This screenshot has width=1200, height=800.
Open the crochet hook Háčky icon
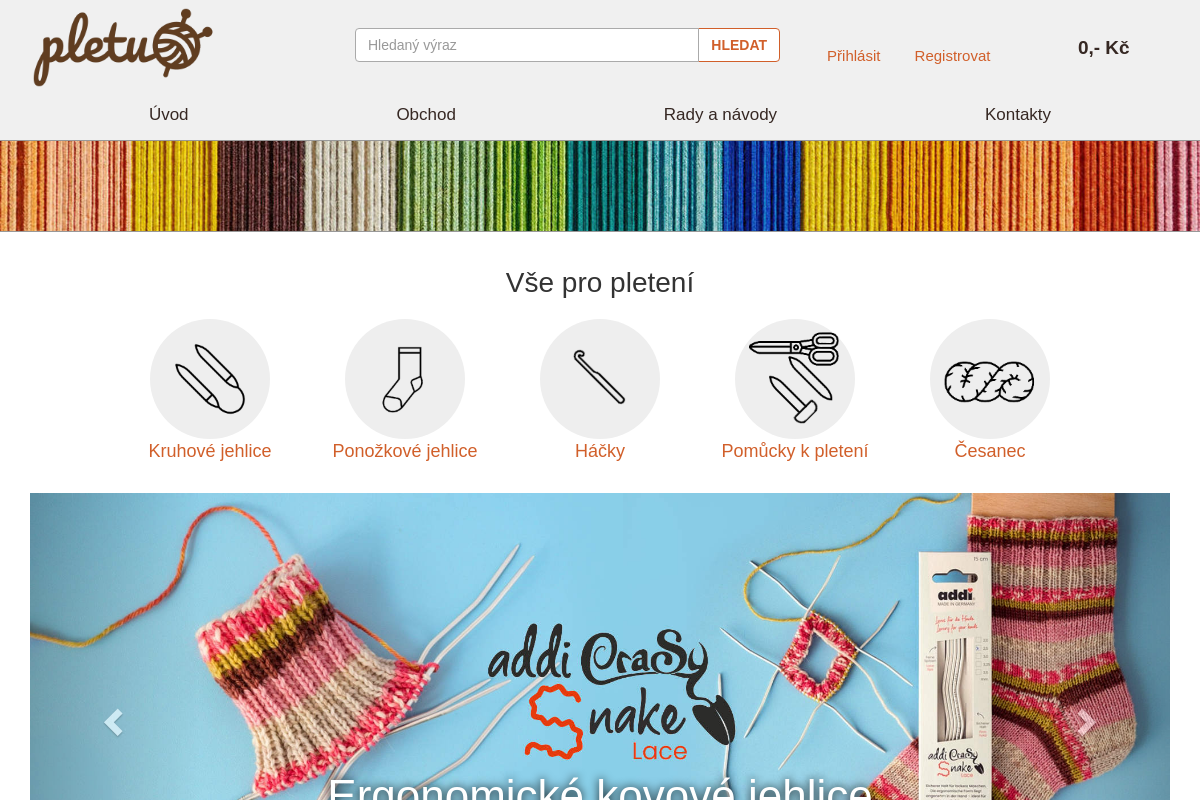pos(600,379)
